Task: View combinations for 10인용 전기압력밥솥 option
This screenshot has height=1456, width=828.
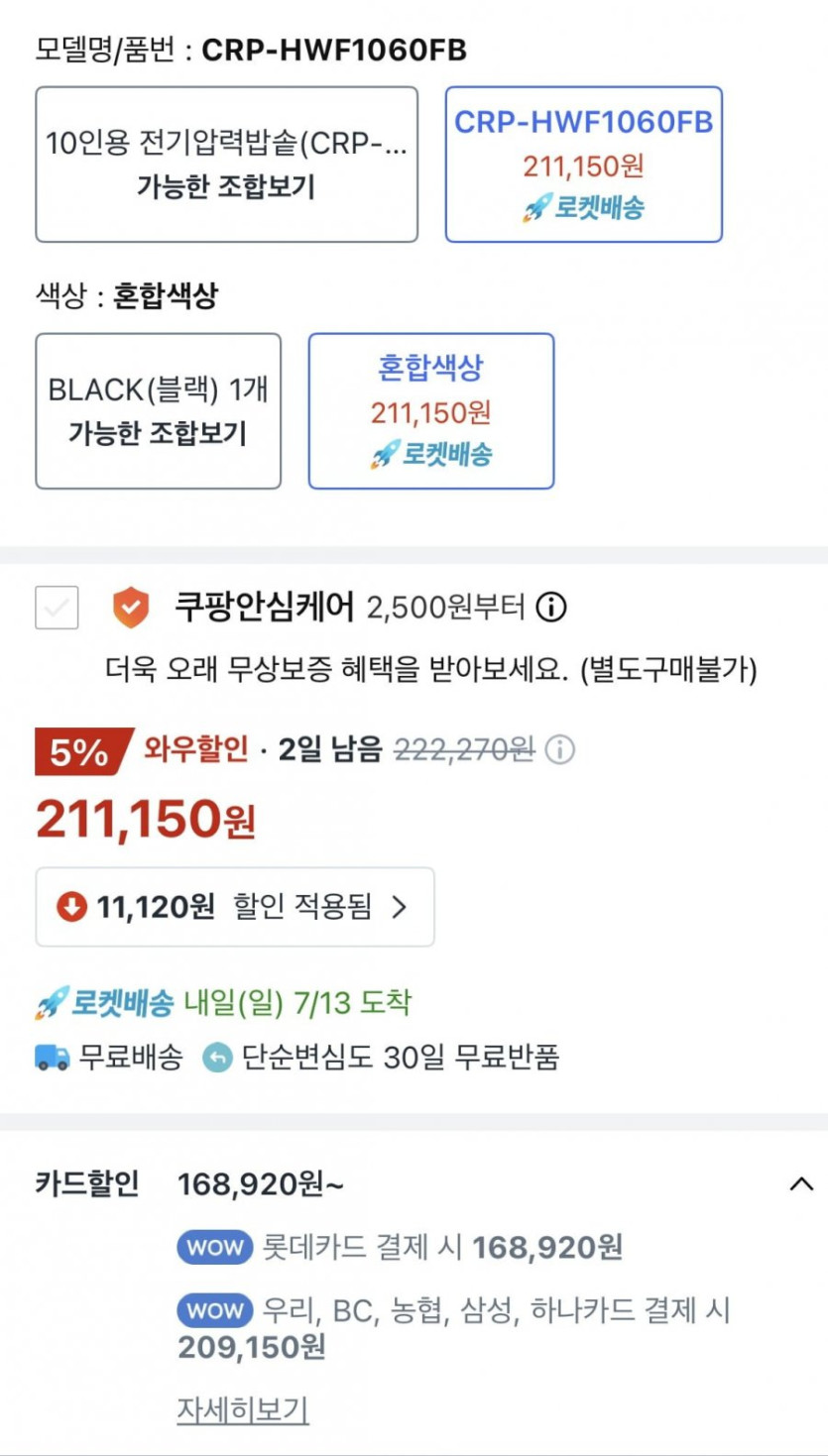Action: [226, 165]
